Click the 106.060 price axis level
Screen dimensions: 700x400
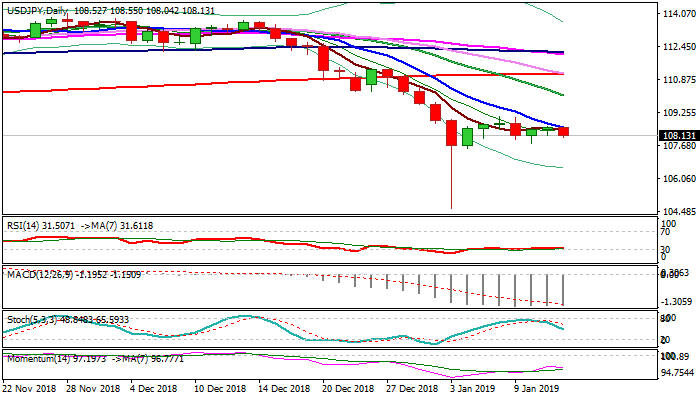point(679,179)
